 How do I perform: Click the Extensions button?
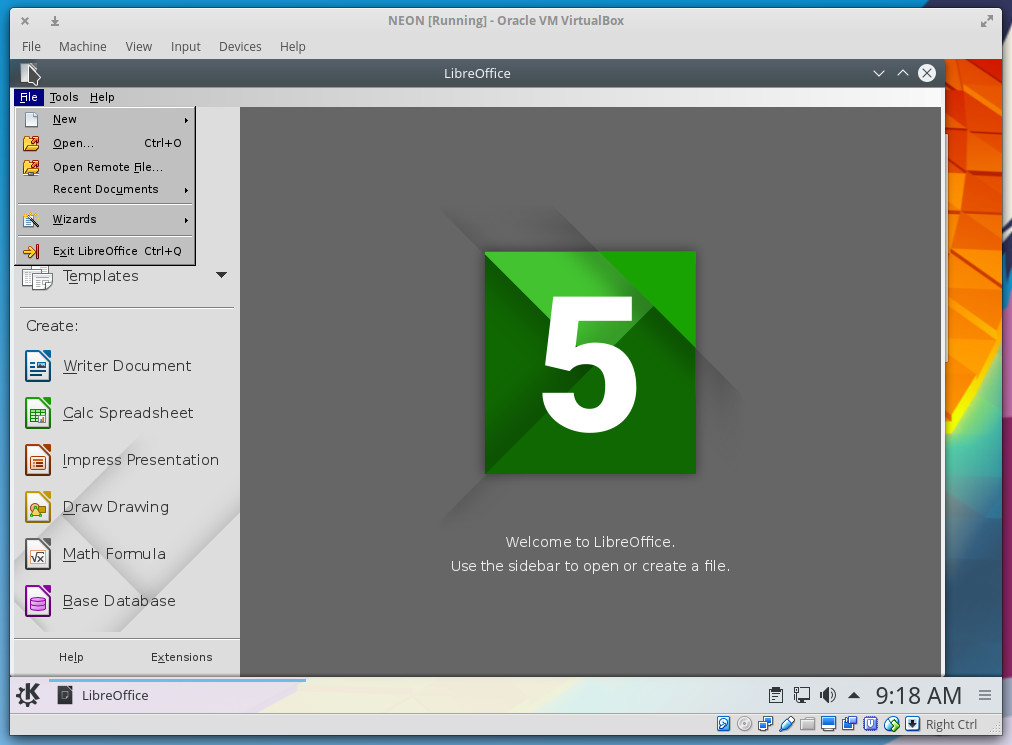pyautogui.click(x=181, y=657)
